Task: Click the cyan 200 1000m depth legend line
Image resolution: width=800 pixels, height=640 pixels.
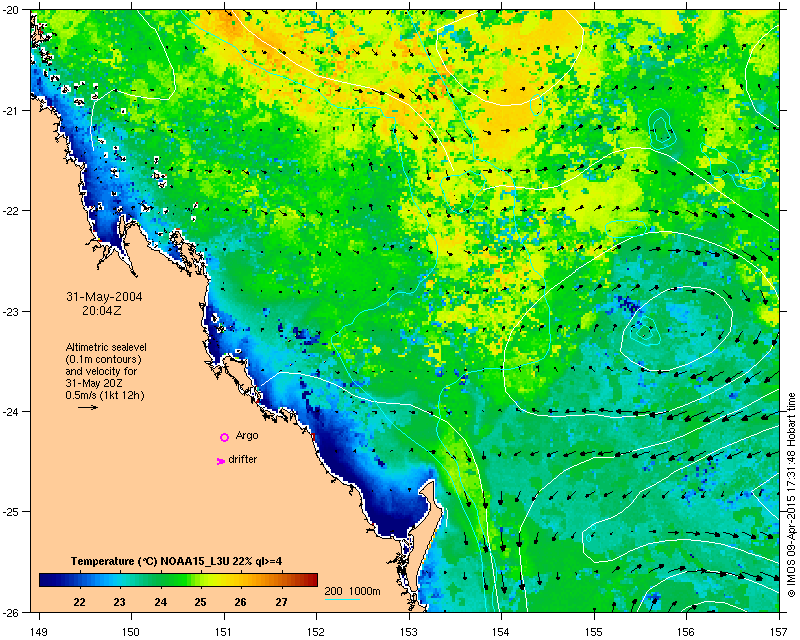Action: point(342,599)
